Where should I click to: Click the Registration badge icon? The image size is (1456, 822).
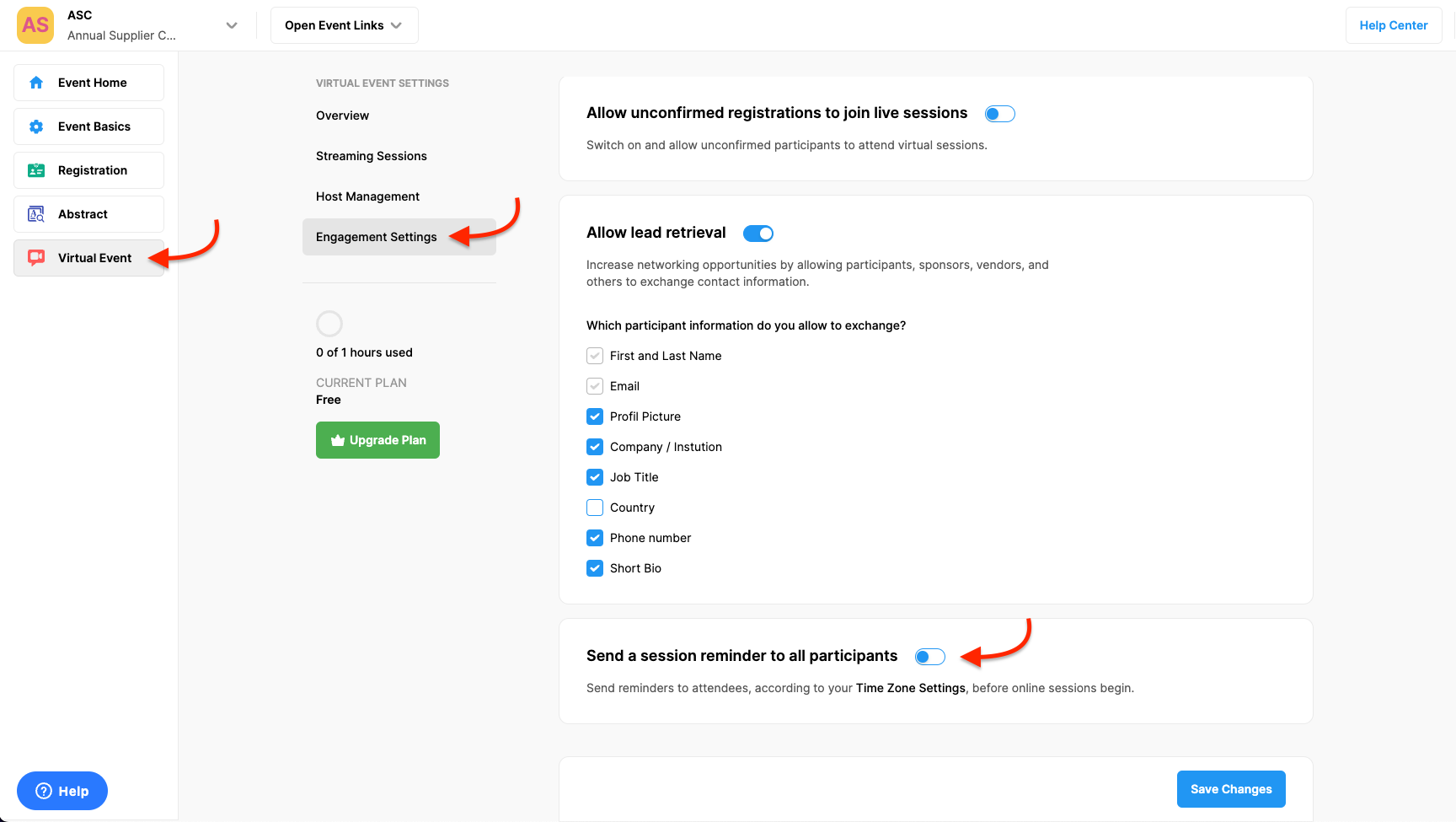click(x=36, y=170)
